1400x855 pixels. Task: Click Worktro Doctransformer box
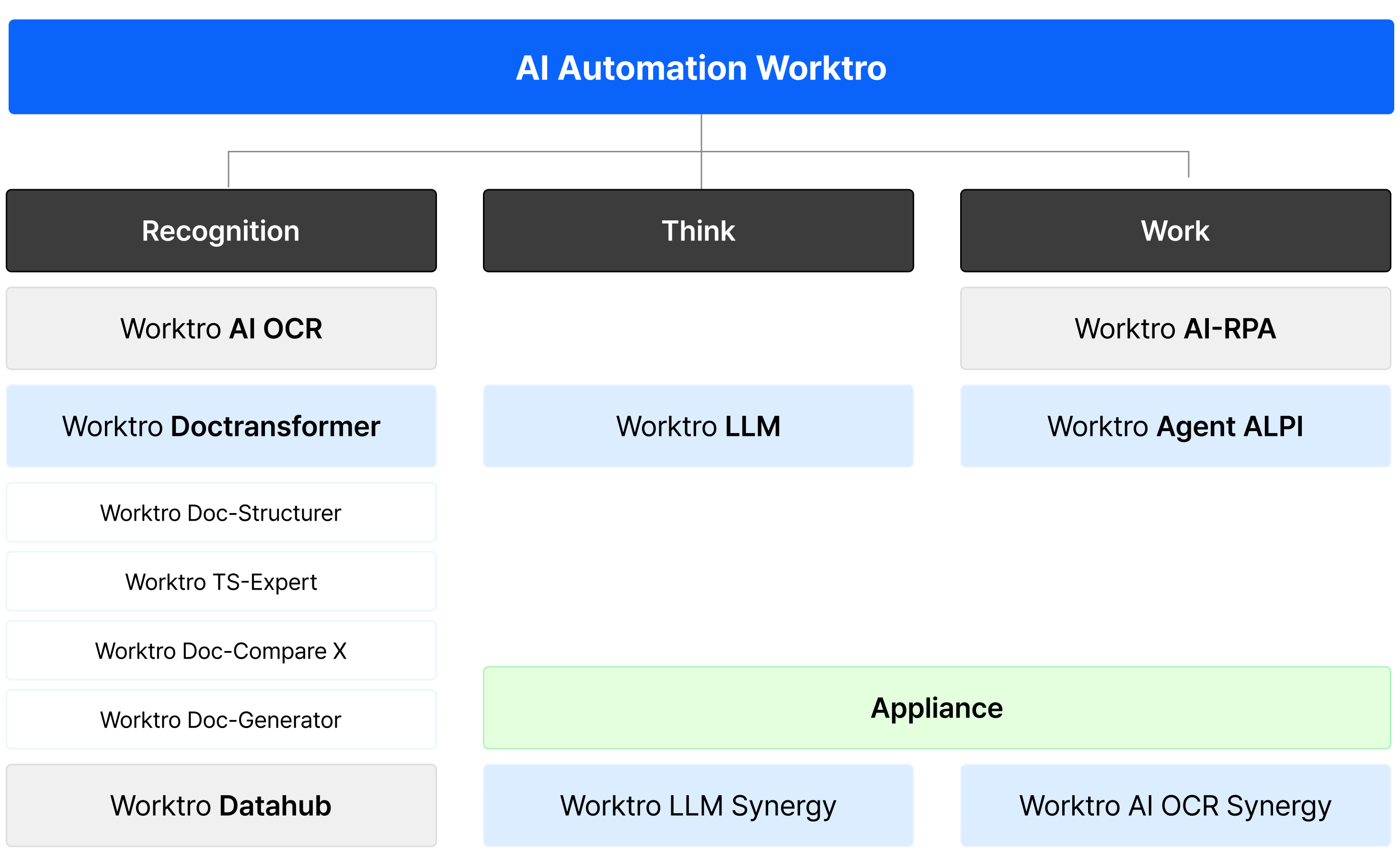pyautogui.click(x=221, y=426)
